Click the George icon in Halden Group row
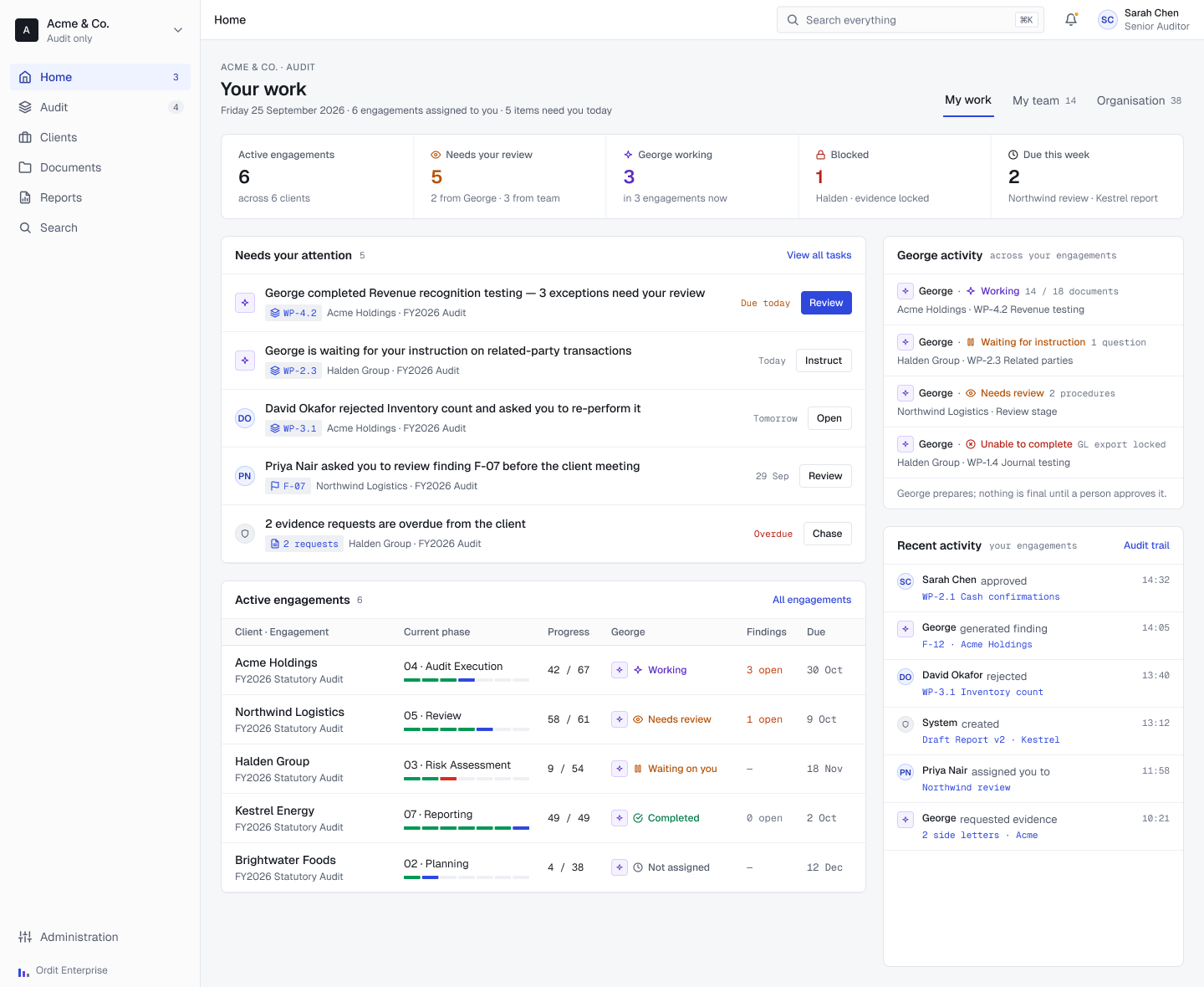The width and height of the screenshot is (1204, 987). [620, 769]
